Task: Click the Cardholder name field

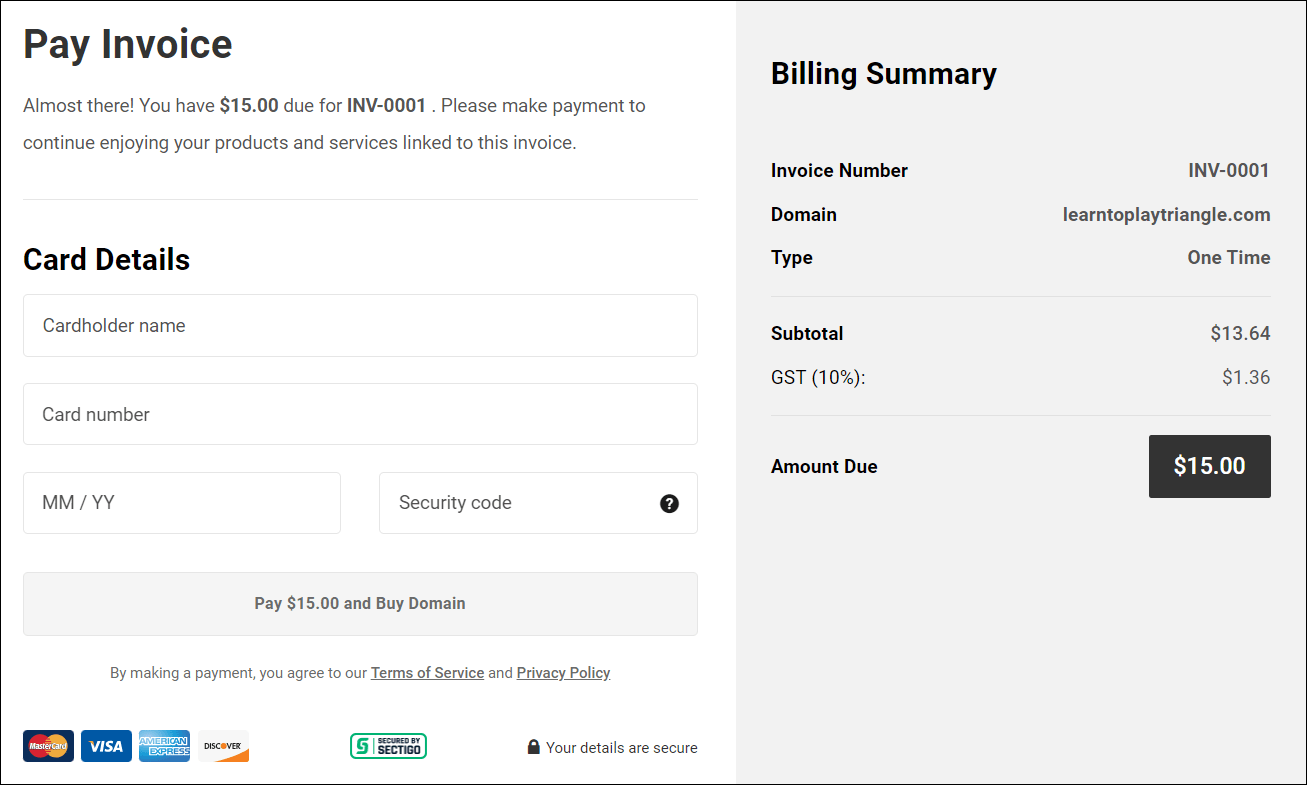Action: [360, 325]
